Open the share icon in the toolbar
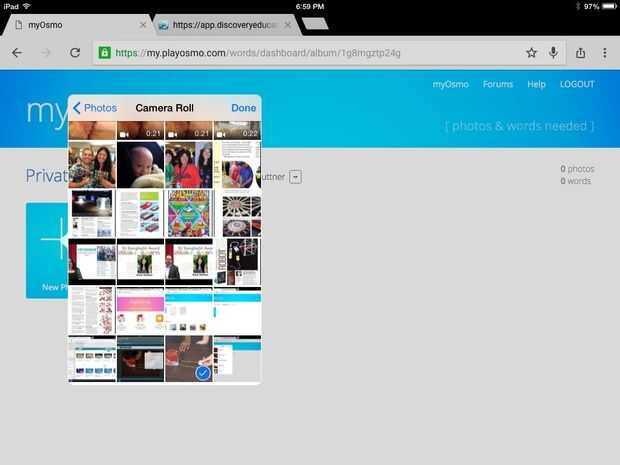Viewport: 620px width, 465px height. click(x=580, y=53)
